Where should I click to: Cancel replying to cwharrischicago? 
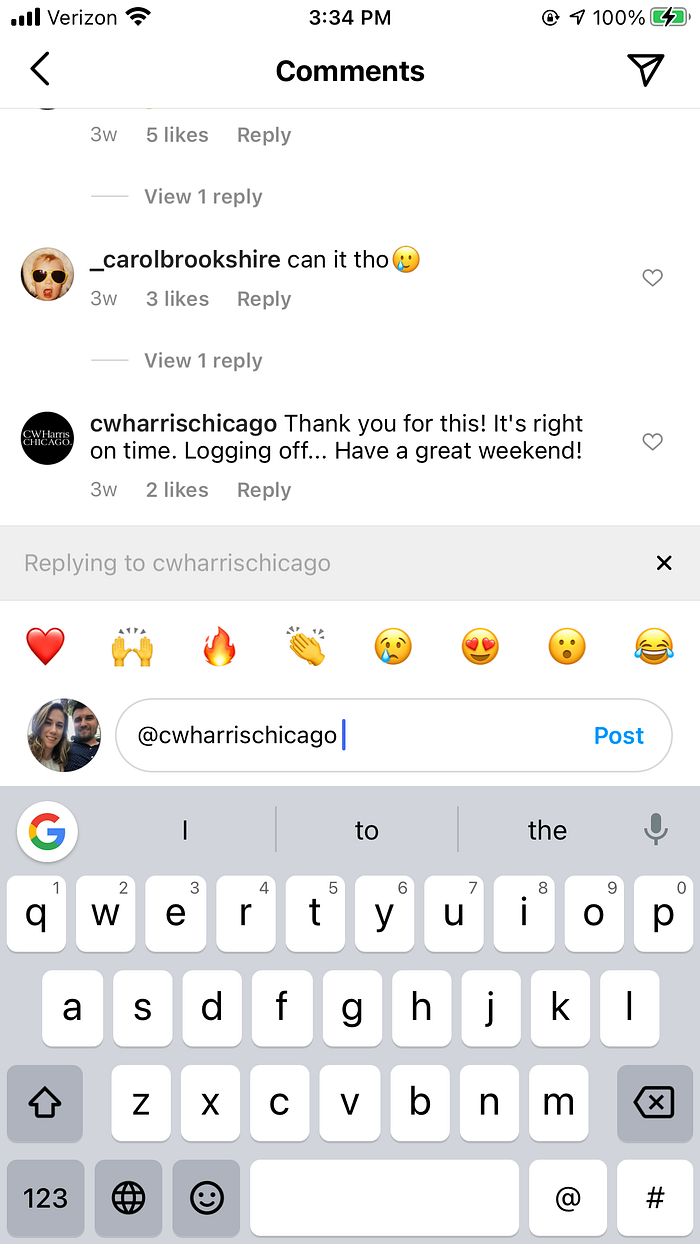click(664, 563)
